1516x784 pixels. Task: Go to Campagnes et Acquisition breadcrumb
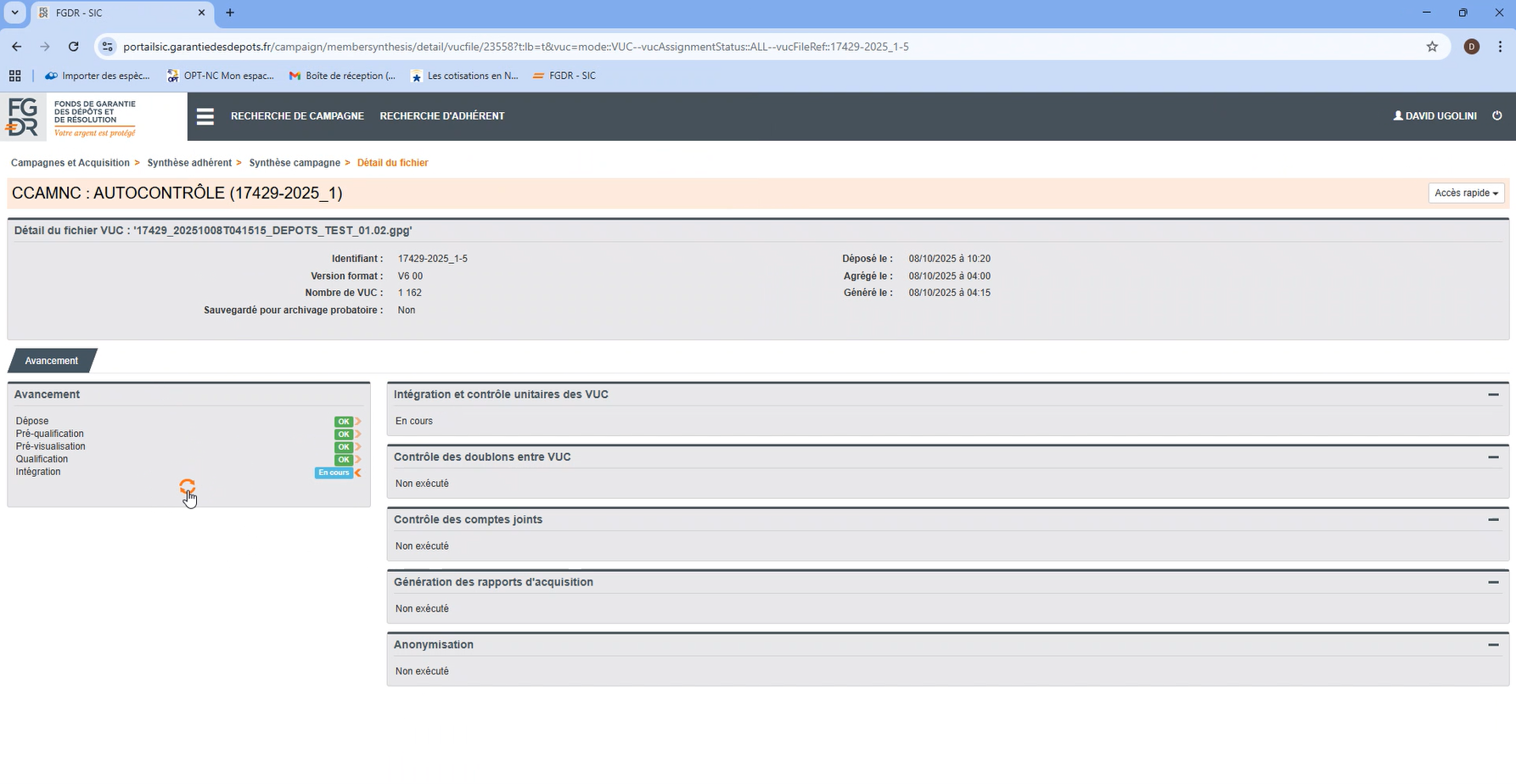pos(70,163)
